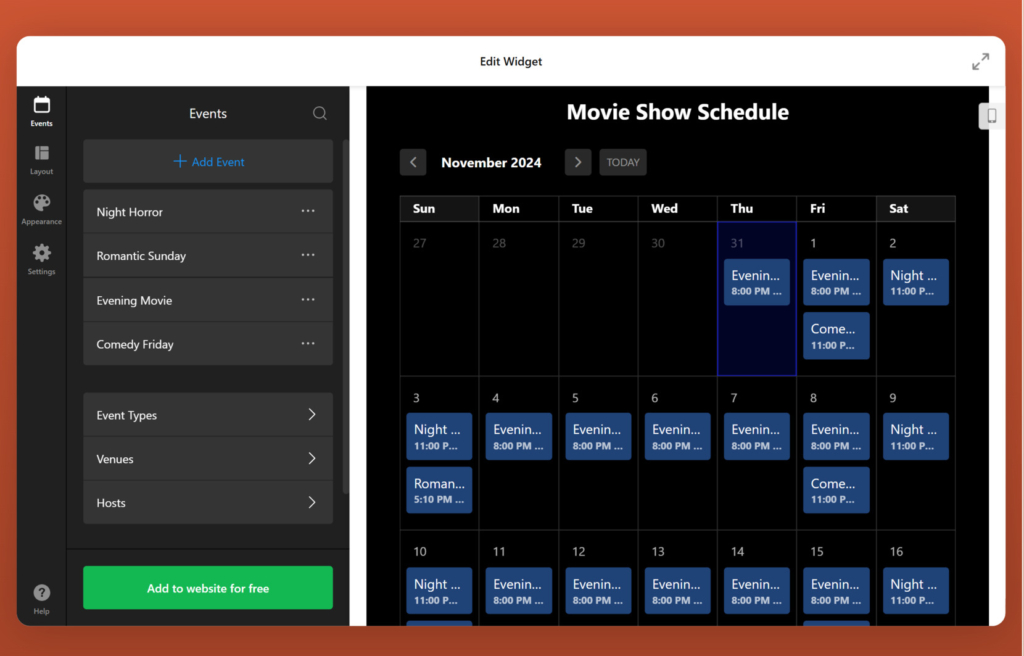
Task: Toggle the mobile preview phone icon
Action: click(990, 116)
